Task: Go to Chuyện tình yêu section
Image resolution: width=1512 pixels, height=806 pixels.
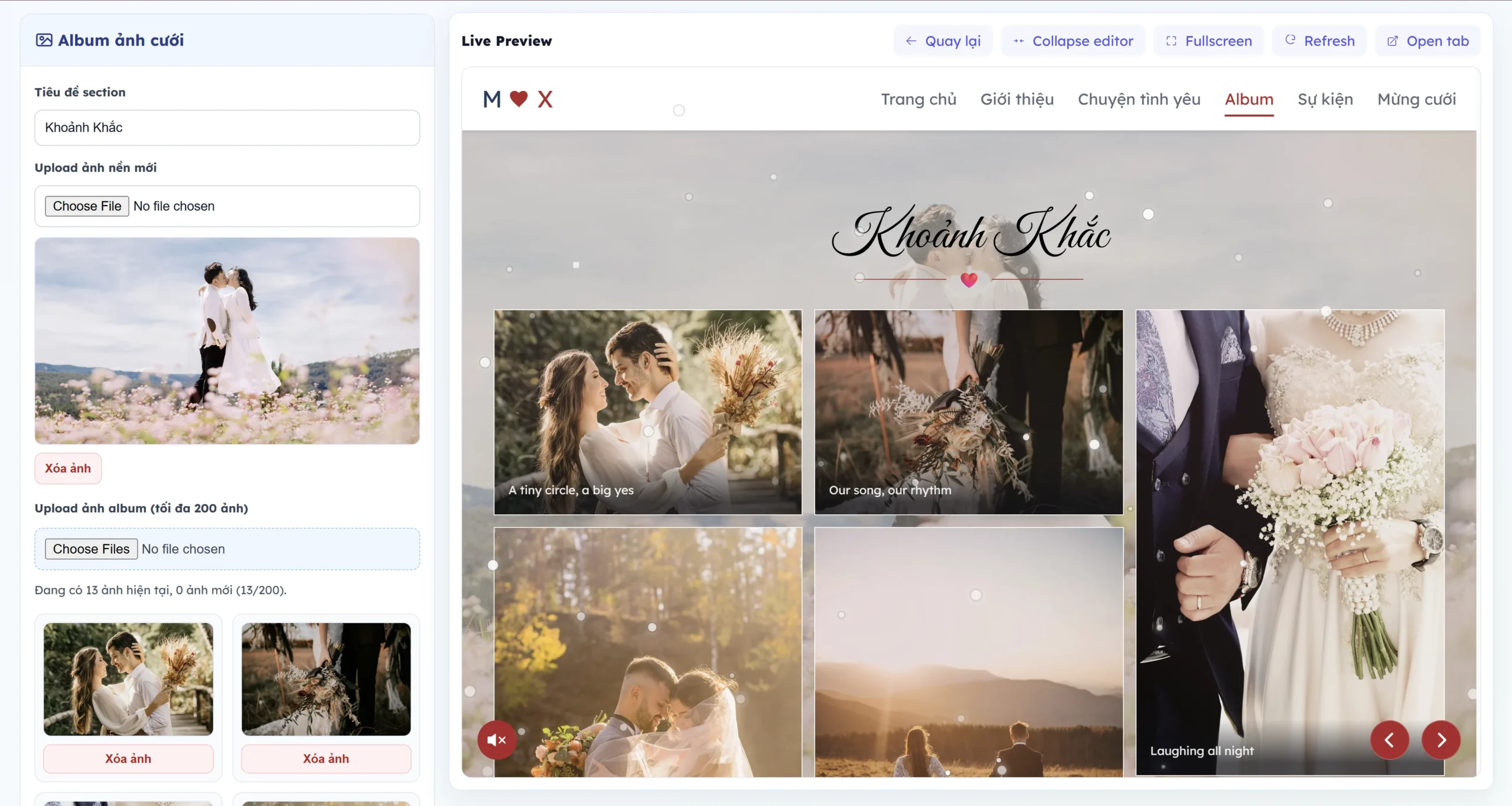Action: [1139, 99]
